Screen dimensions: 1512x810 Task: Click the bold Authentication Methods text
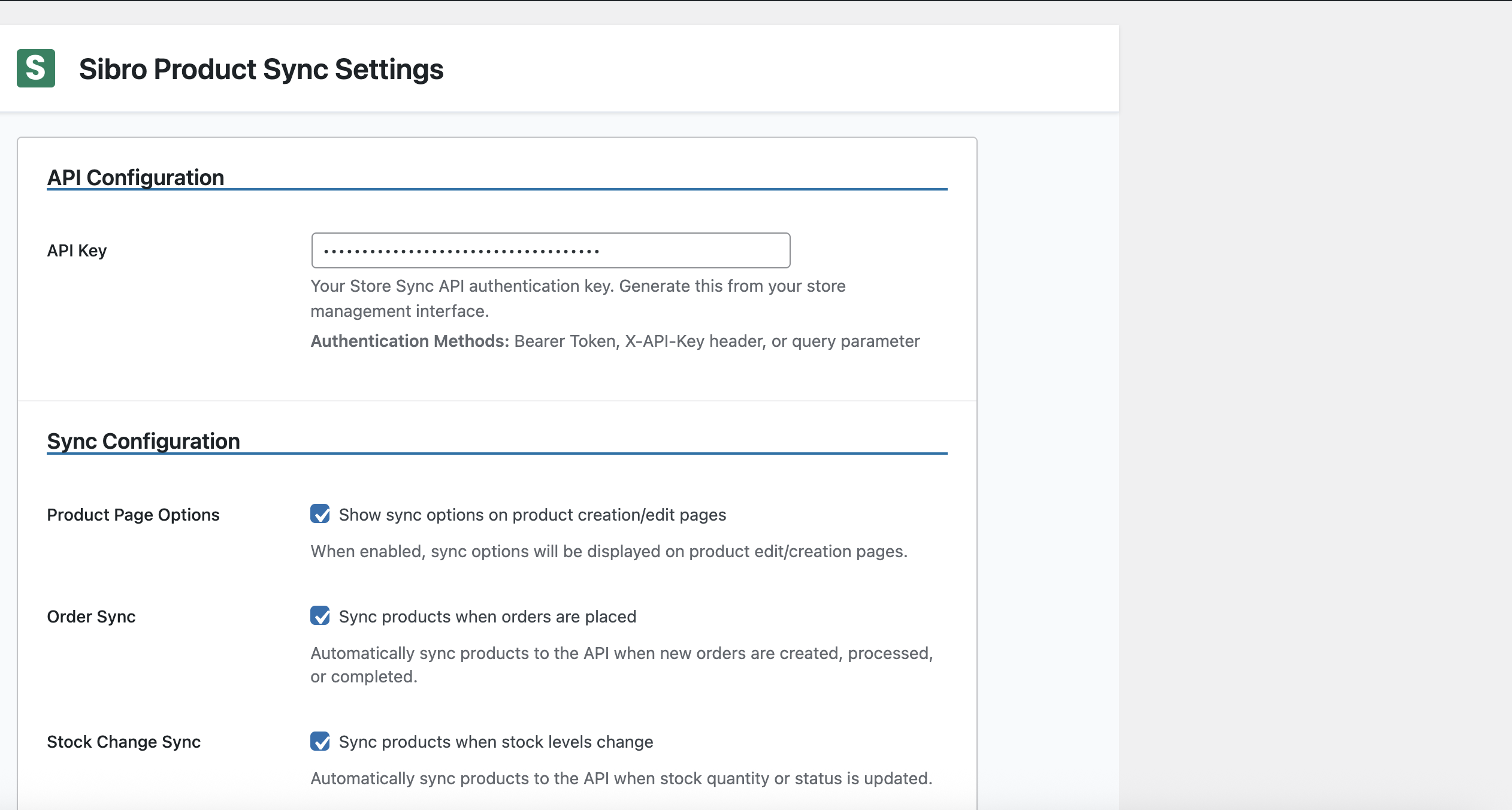[x=410, y=341]
